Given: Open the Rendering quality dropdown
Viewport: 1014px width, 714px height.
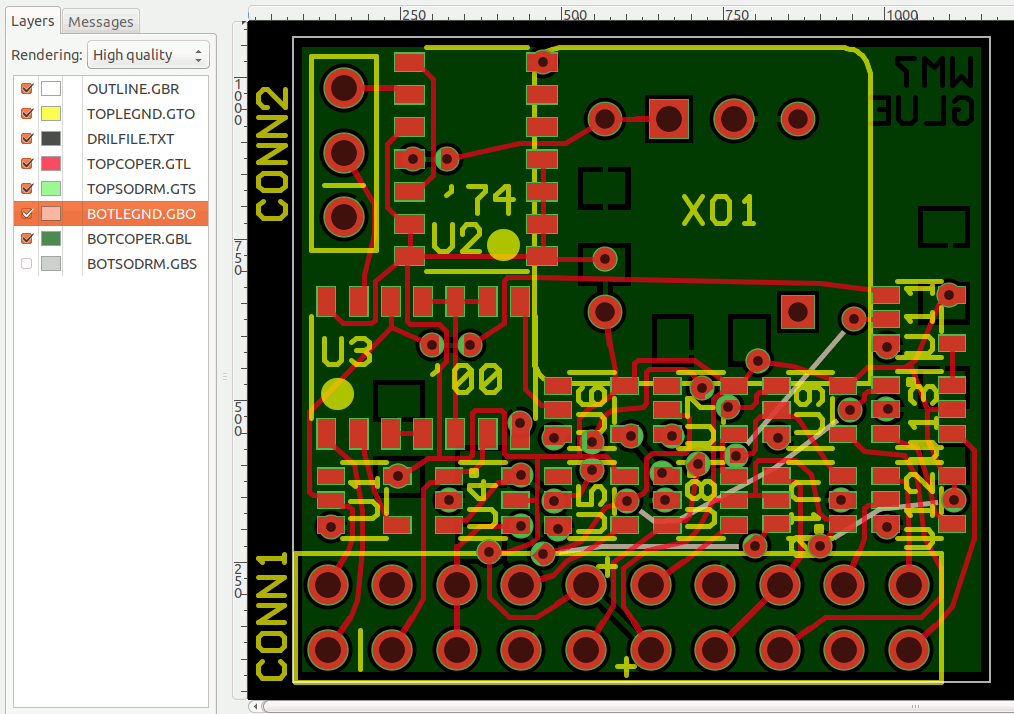Looking at the screenshot, I should [x=148, y=55].
